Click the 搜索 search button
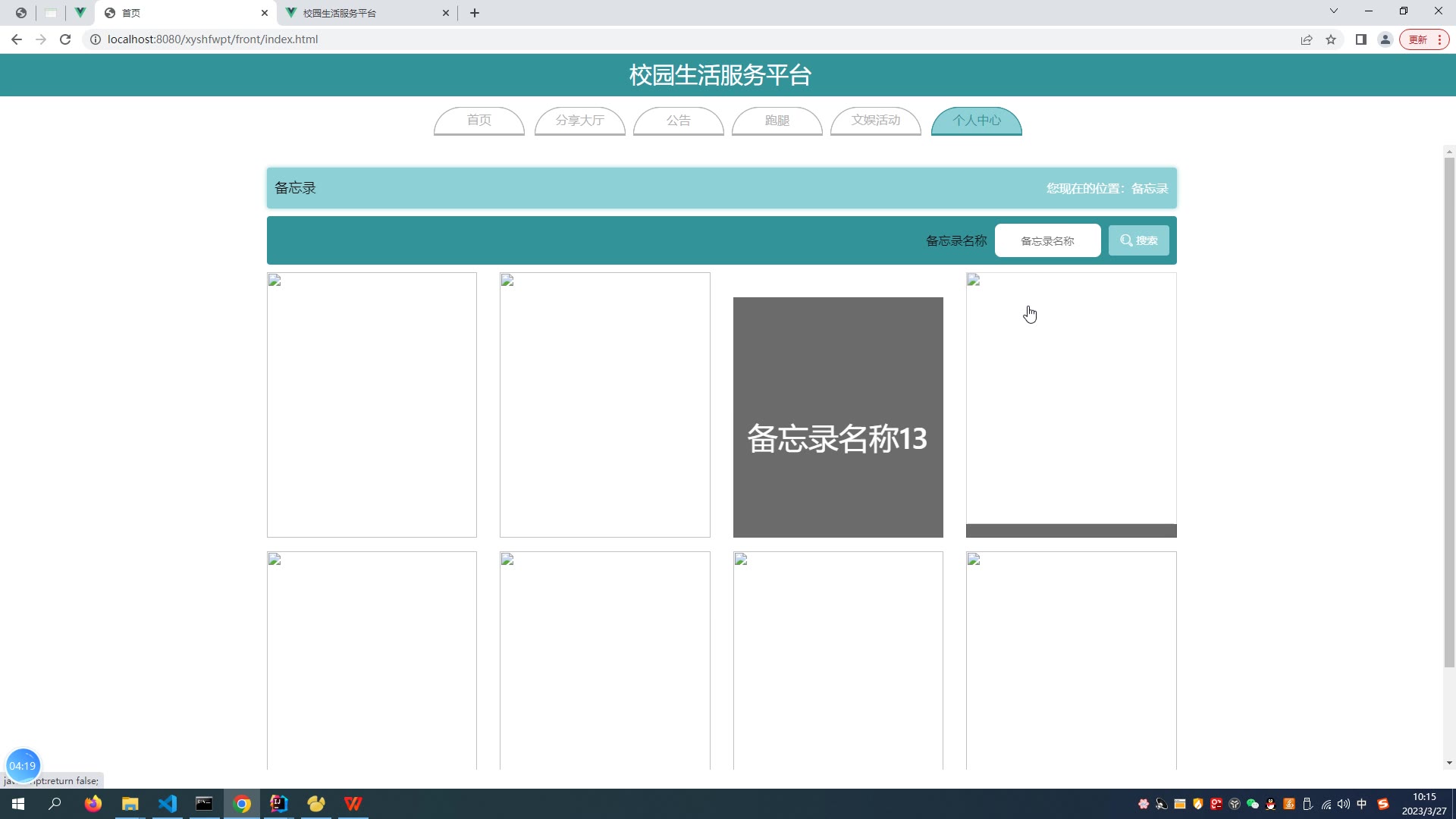Screen dimensions: 1456x819 click(x=1138, y=240)
